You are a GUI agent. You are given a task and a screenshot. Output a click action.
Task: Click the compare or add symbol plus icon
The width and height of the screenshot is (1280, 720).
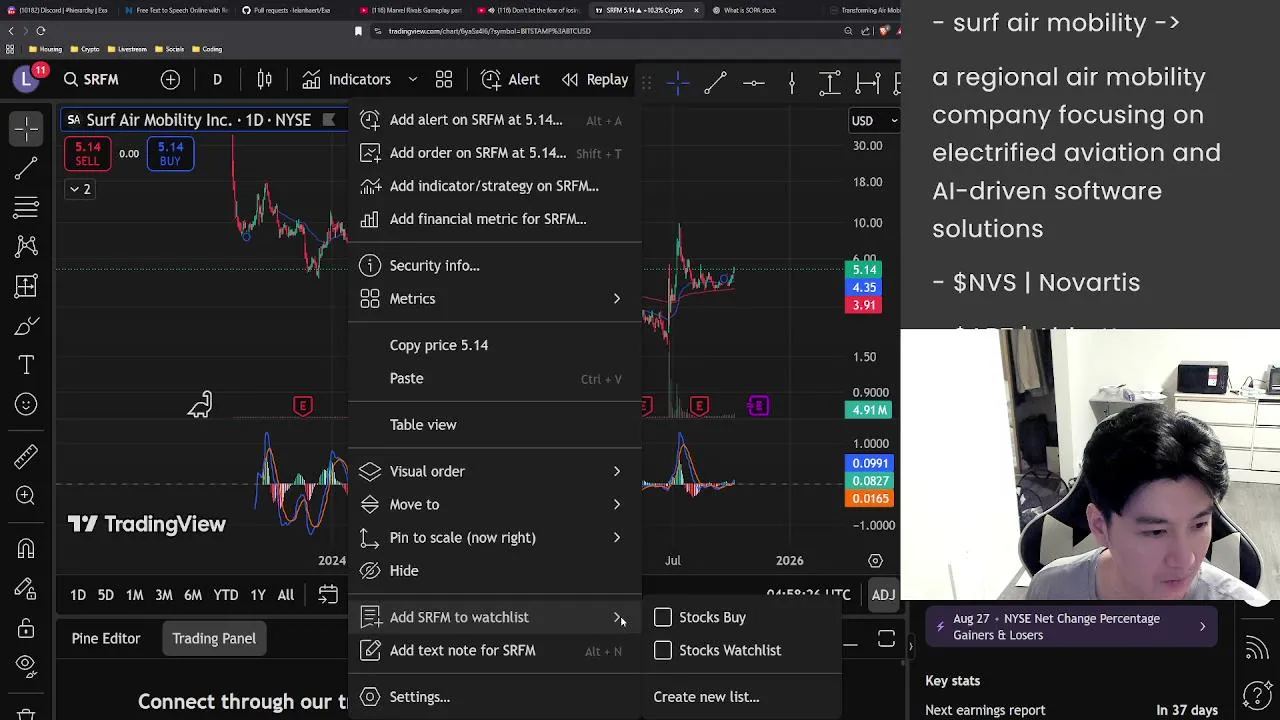click(x=170, y=79)
